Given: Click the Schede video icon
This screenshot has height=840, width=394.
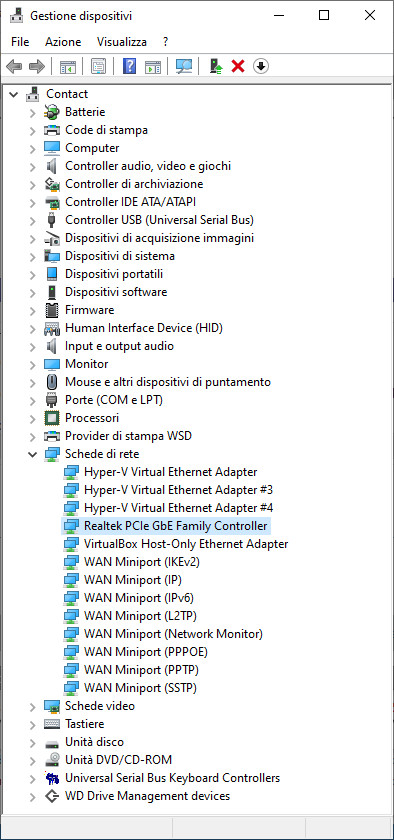Looking at the screenshot, I should (x=52, y=706).
